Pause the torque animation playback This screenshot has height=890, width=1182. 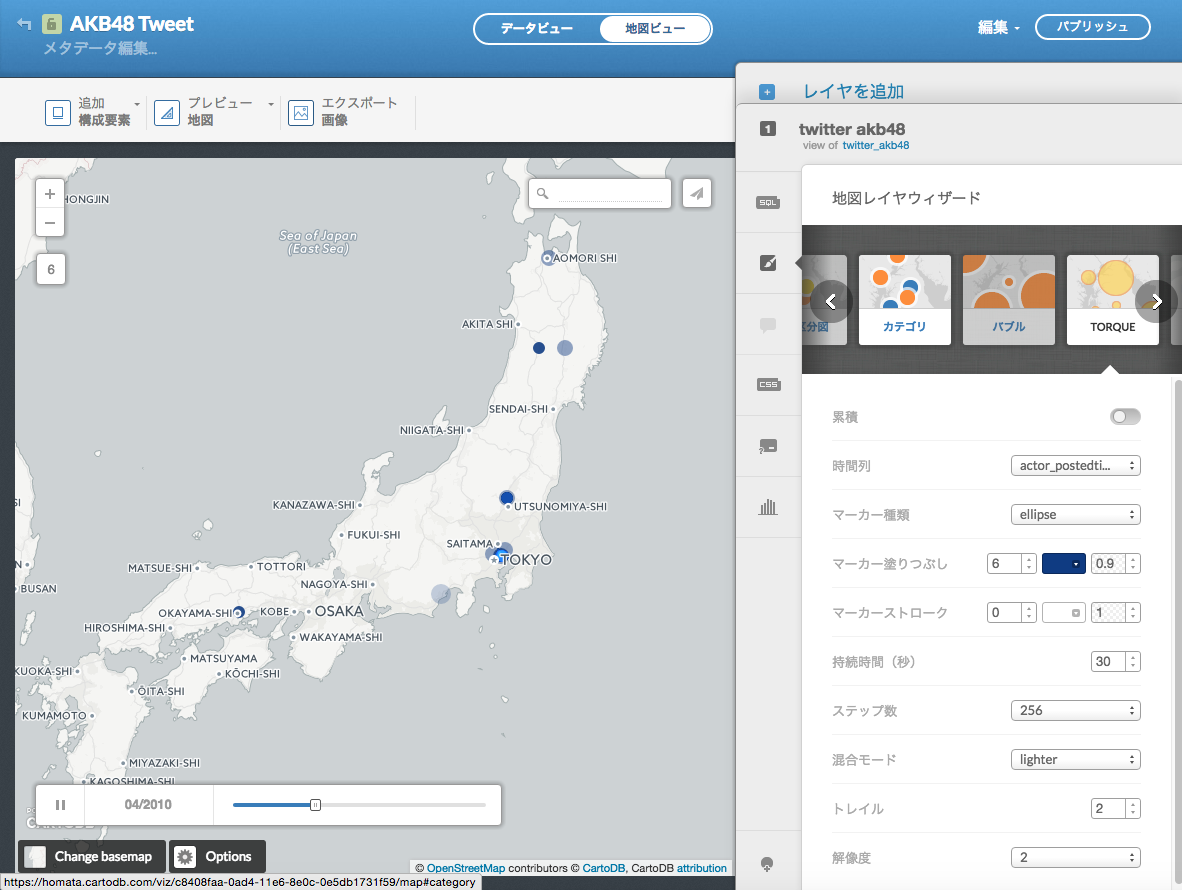click(60, 805)
